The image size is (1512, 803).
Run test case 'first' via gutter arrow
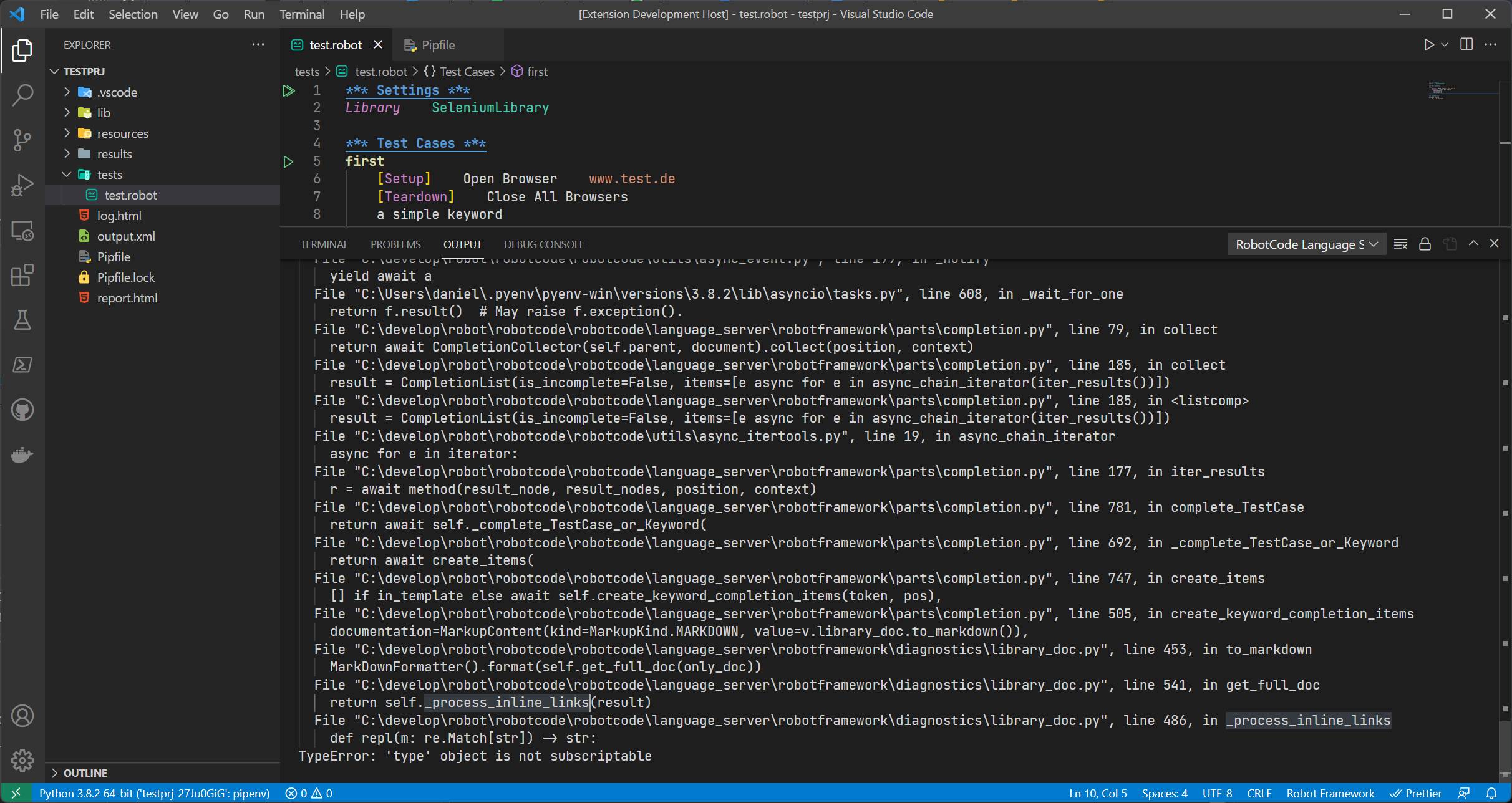pyautogui.click(x=288, y=161)
